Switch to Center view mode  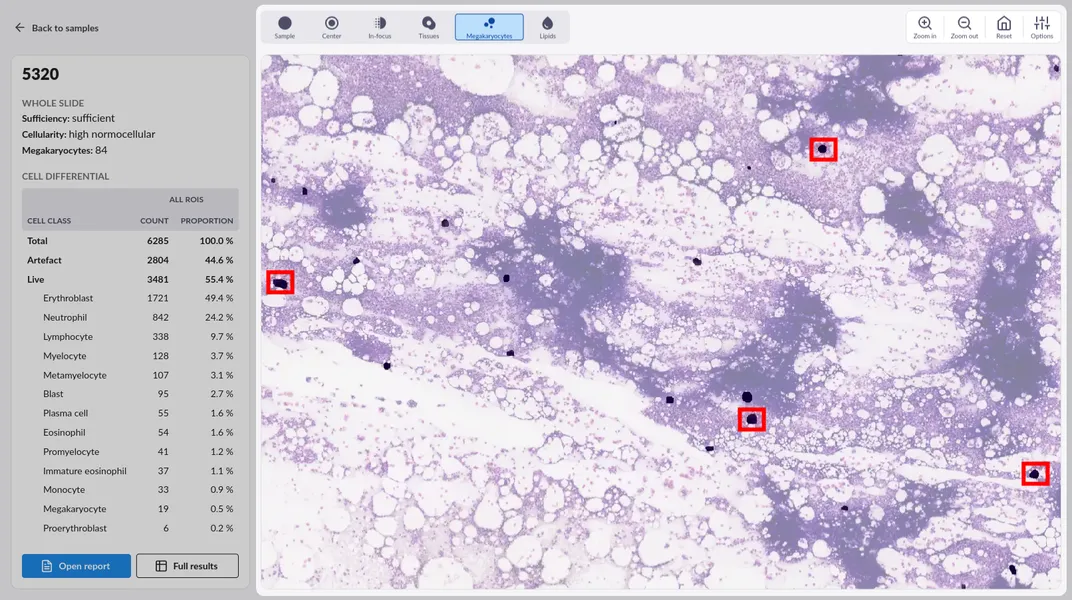pos(331,27)
